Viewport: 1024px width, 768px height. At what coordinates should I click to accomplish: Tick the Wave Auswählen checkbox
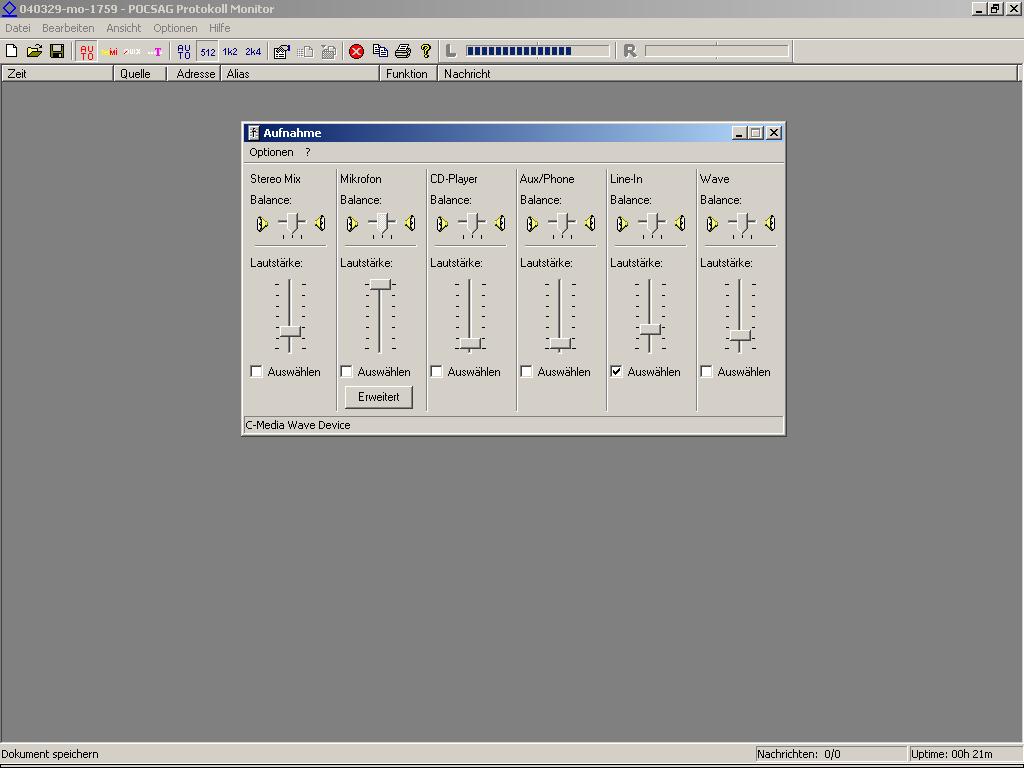707,372
